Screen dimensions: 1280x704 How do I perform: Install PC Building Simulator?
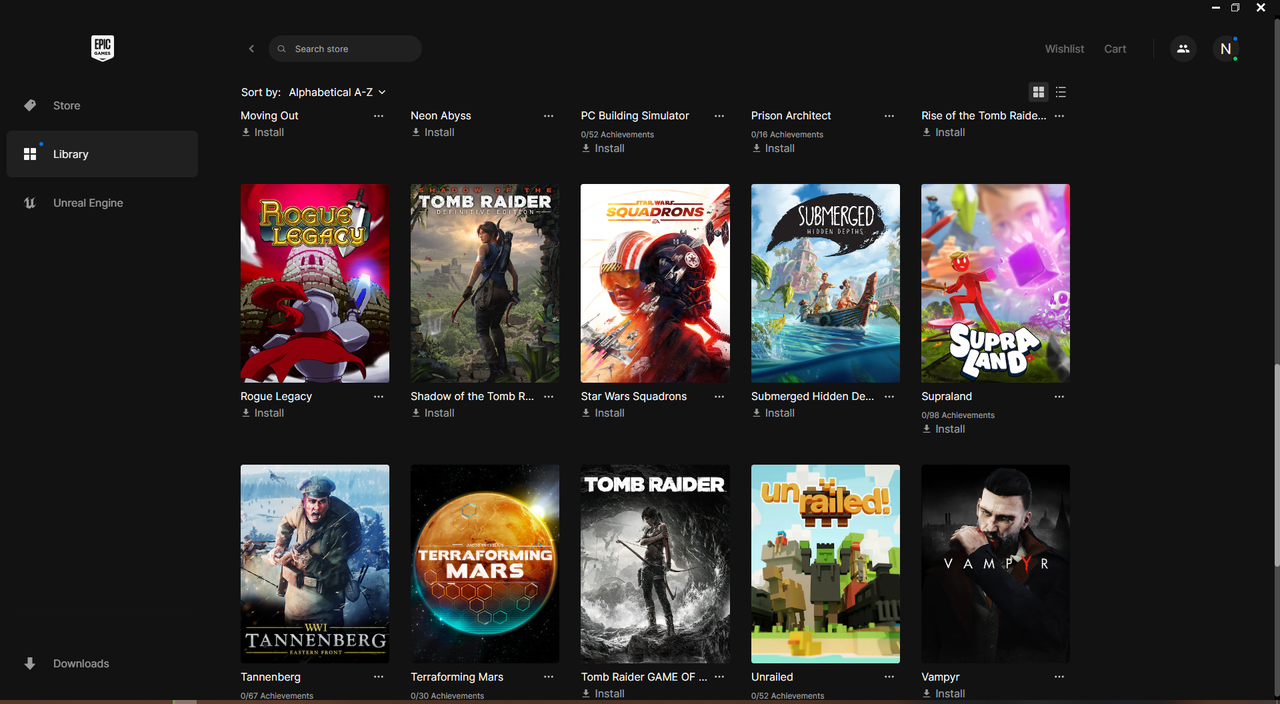(x=603, y=148)
